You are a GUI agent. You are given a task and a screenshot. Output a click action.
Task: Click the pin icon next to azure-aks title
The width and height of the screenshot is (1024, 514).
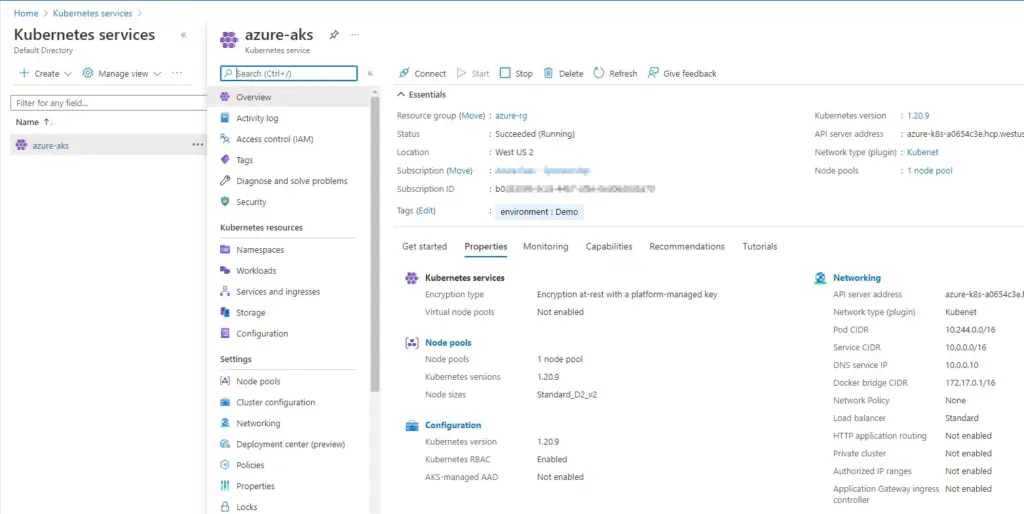point(334,35)
